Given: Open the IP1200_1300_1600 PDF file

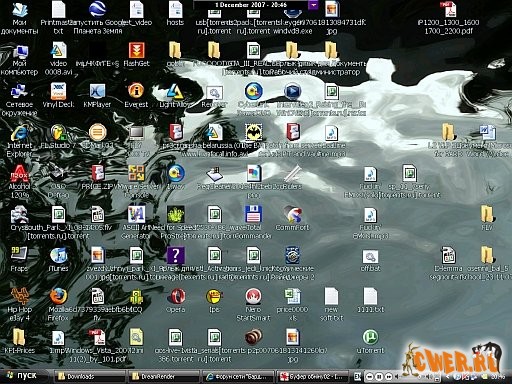Looking at the screenshot, I should point(449,18).
